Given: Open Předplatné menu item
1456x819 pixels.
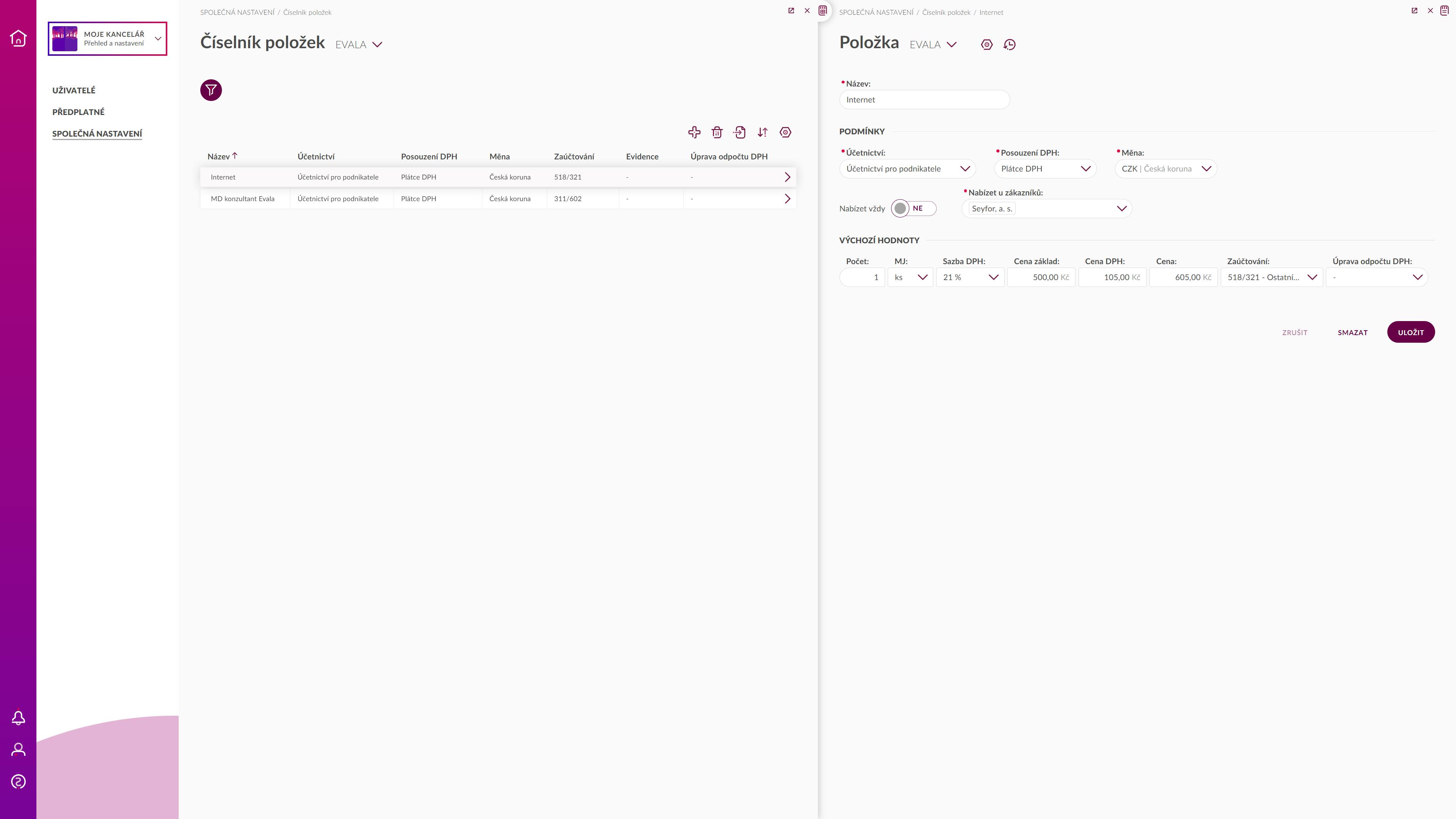Looking at the screenshot, I should 79,112.
